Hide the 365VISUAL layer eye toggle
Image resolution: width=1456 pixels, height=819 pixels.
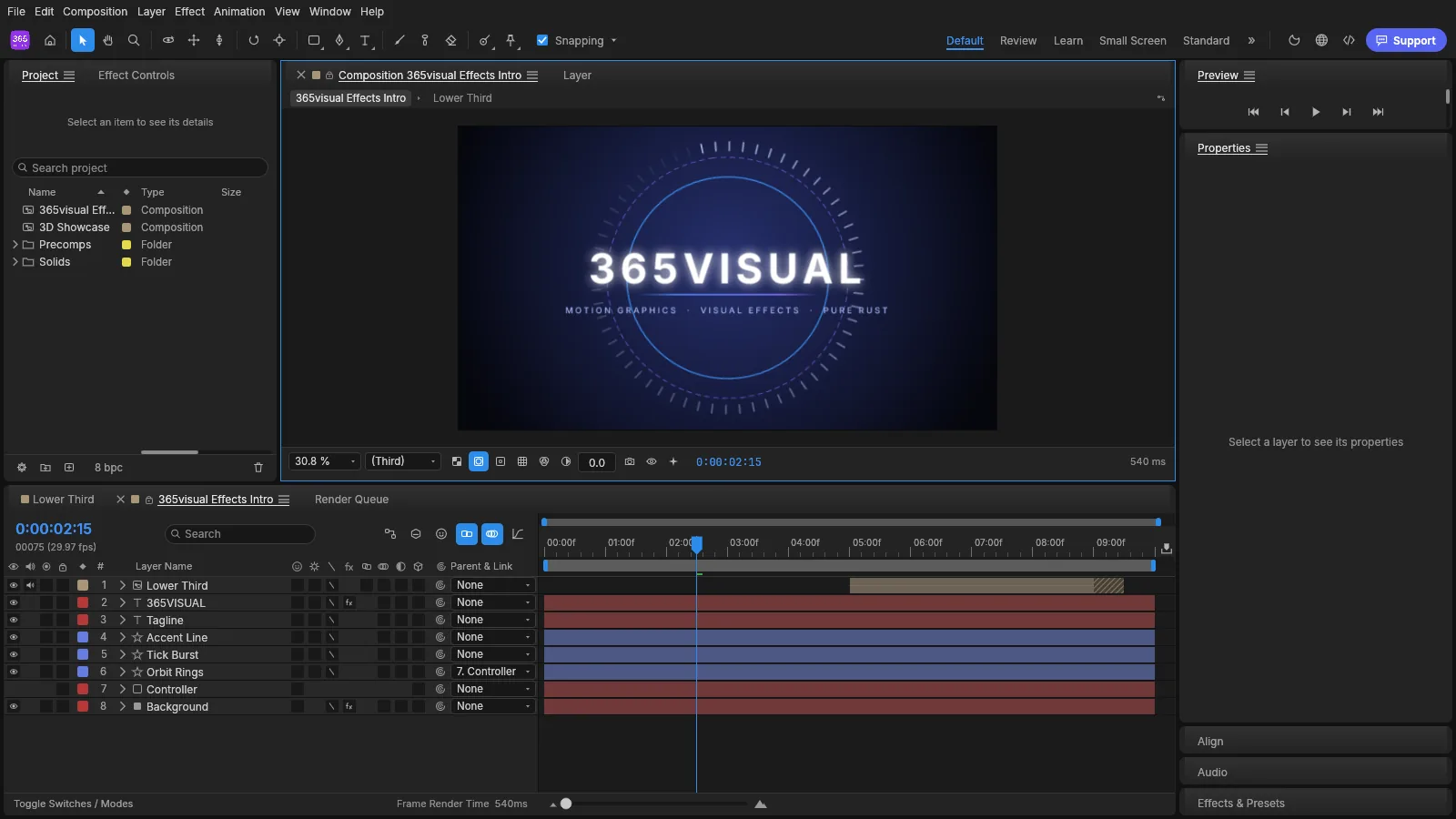(14, 602)
